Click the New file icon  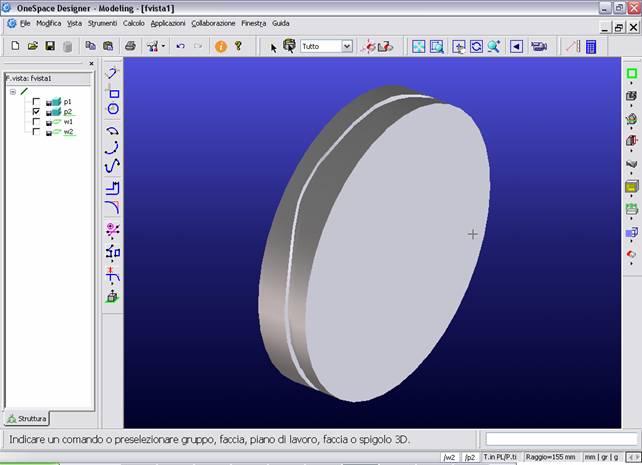(x=15, y=46)
